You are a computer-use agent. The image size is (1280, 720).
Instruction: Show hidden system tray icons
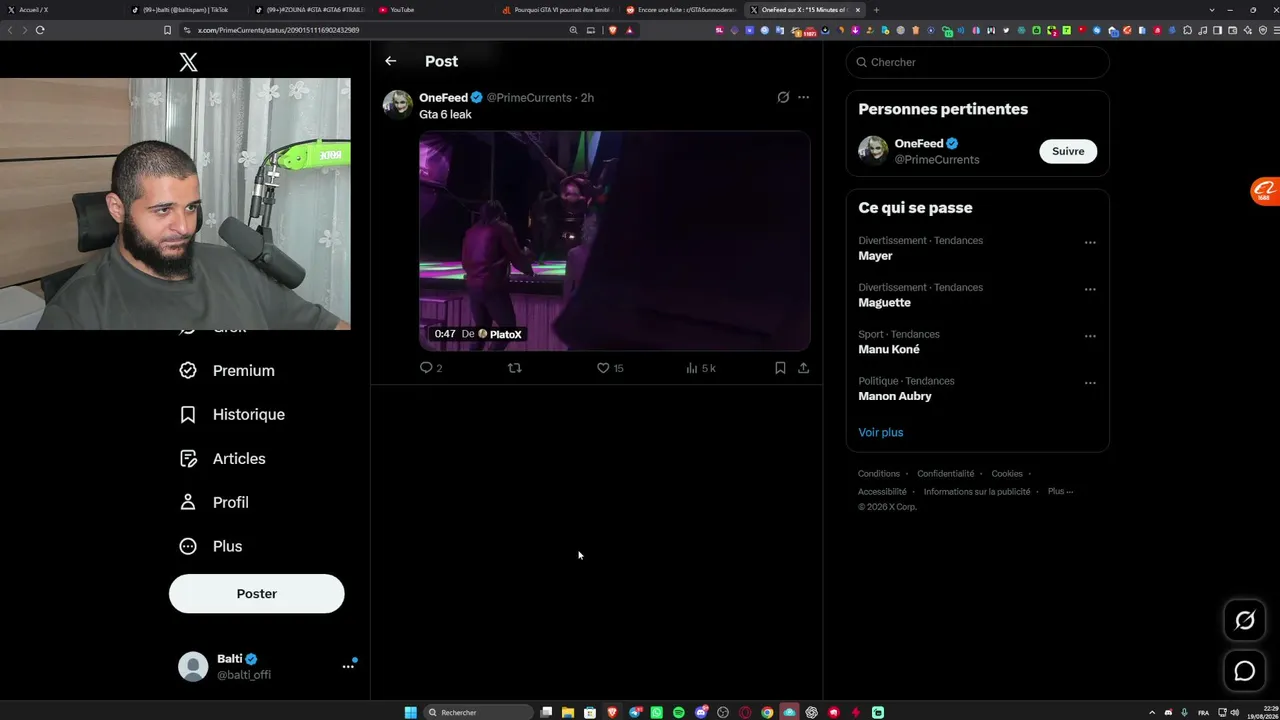(1151, 712)
